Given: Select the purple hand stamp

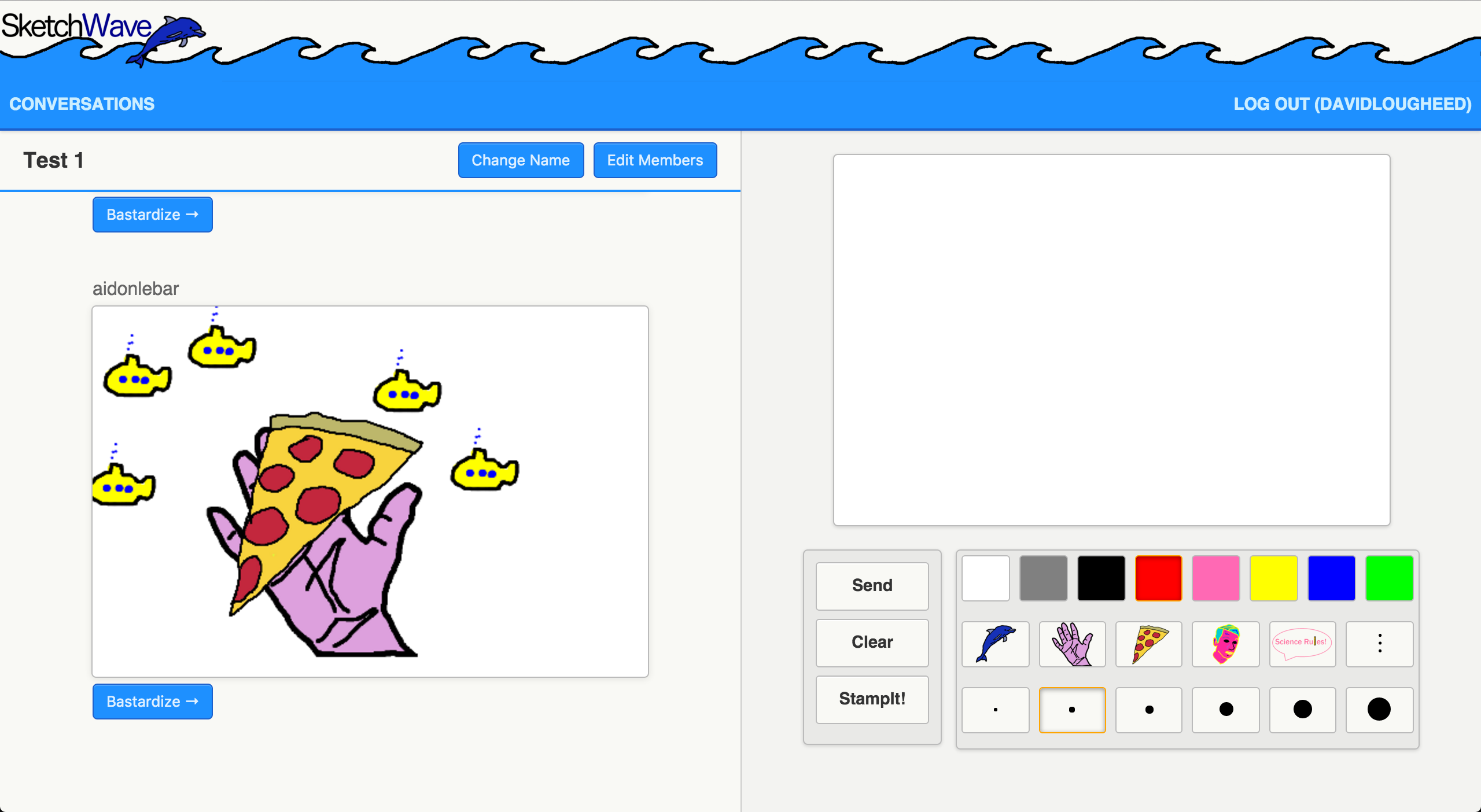Looking at the screenshot, I should pyautogui.click(x=1072, y=644).
